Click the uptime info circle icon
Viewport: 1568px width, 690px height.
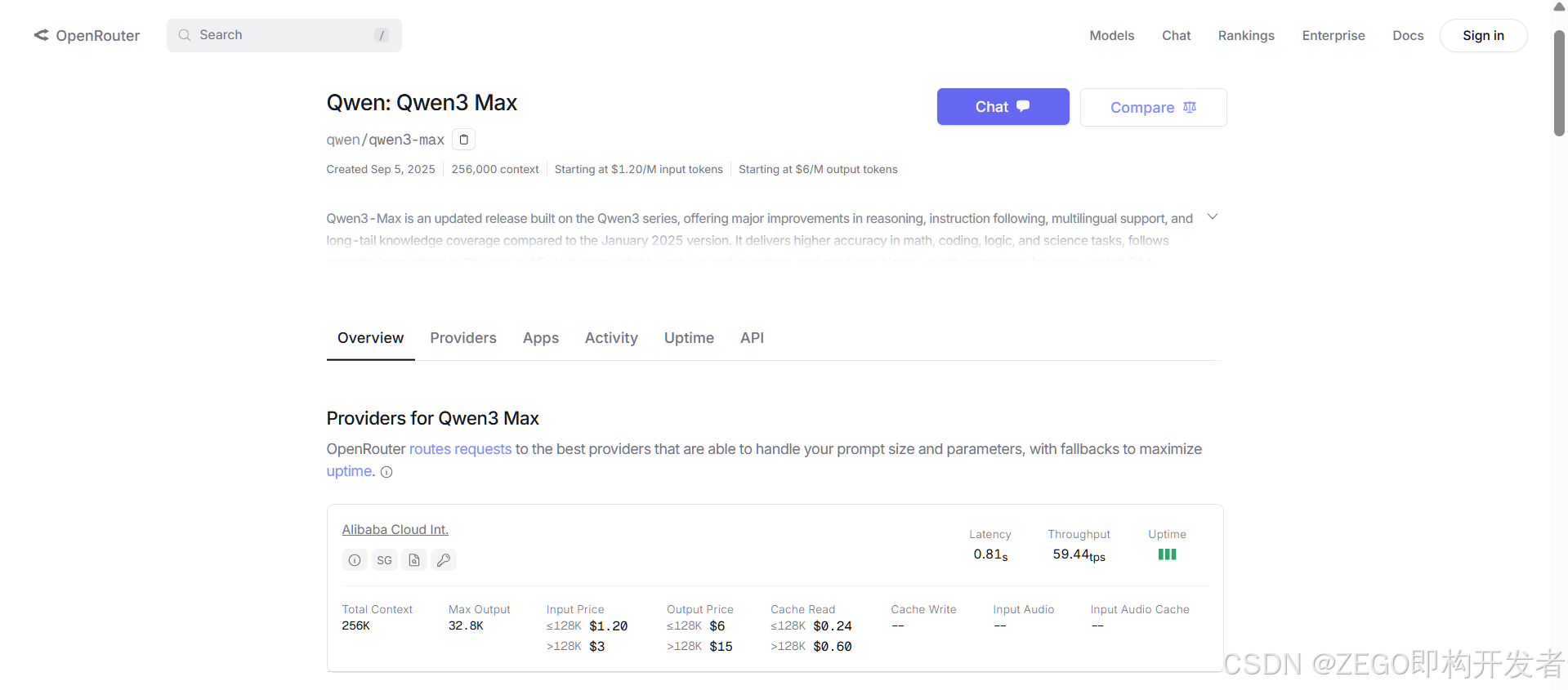(x=386, y=472)
